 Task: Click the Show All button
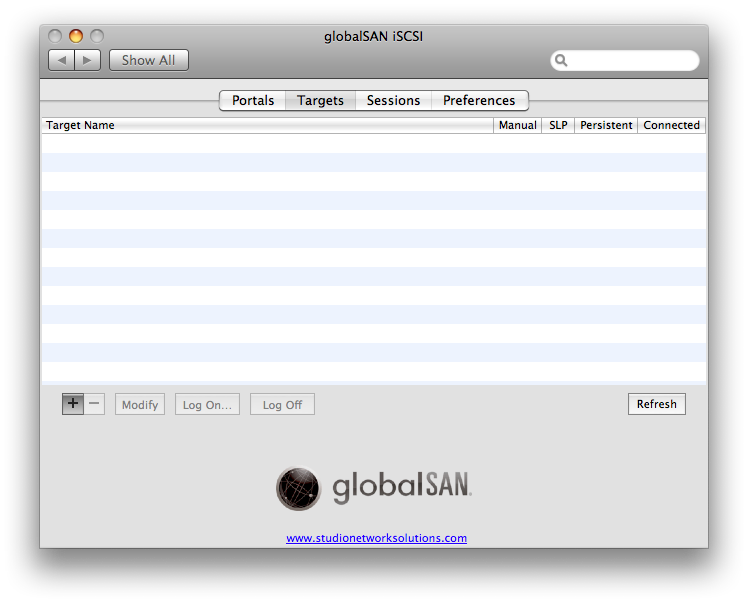[148, 60]
